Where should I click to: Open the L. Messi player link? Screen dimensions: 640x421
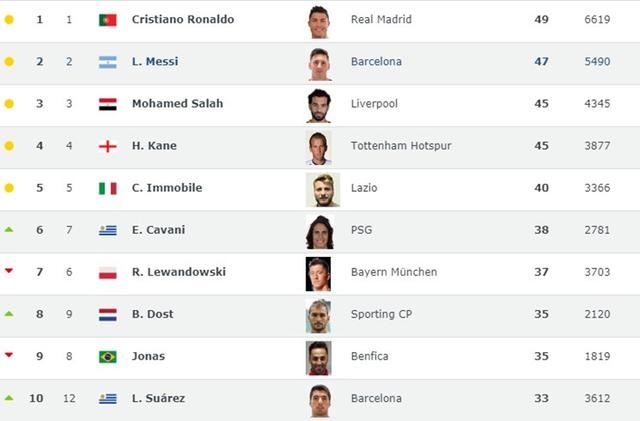pyautogui.click(x=155, y=62)
